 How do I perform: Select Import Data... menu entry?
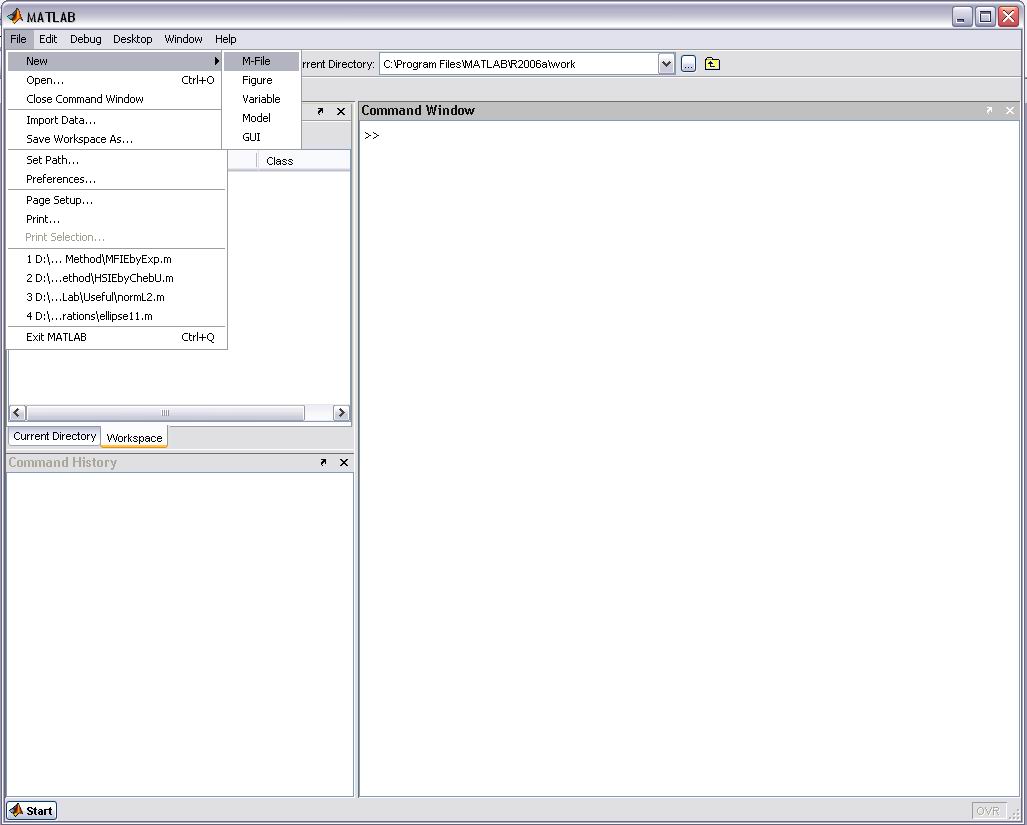117,120
